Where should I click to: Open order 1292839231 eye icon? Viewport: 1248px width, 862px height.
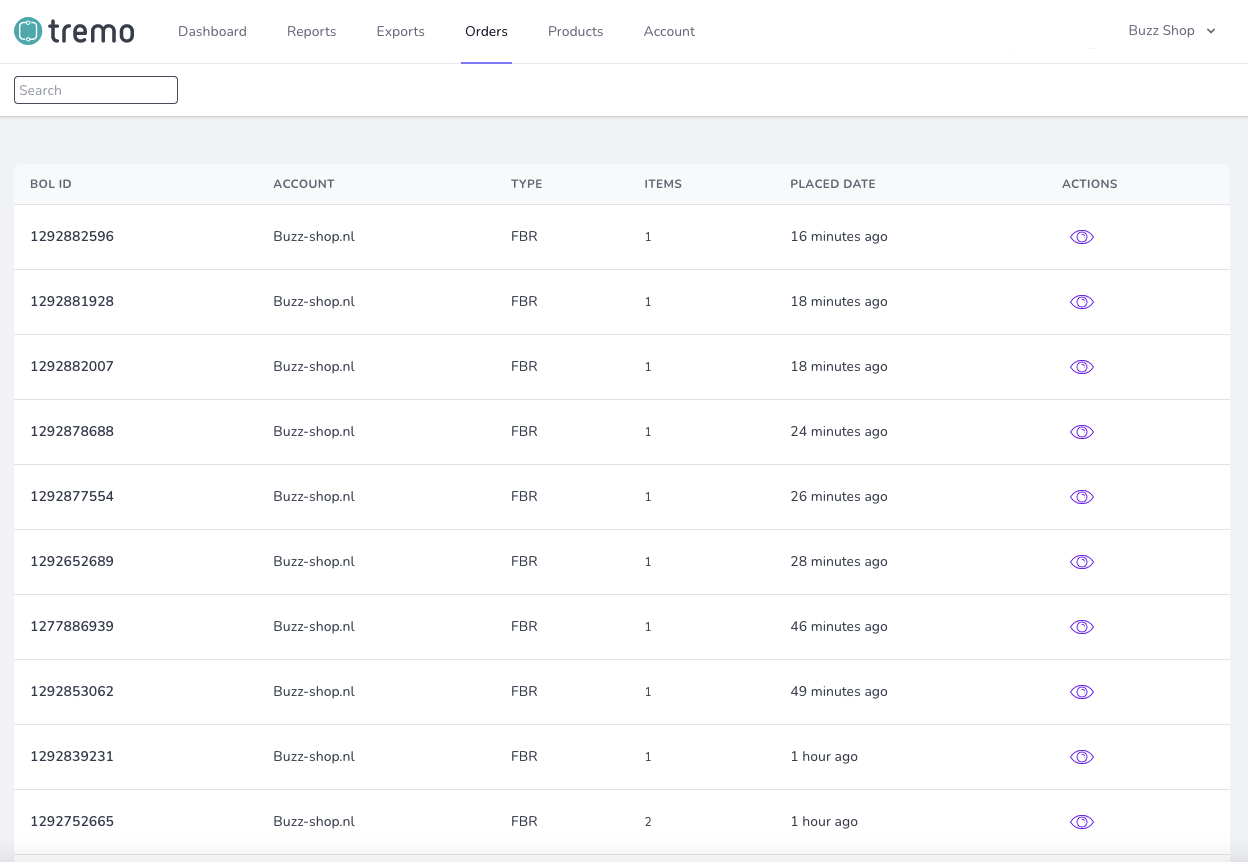tap(1082, 757)
